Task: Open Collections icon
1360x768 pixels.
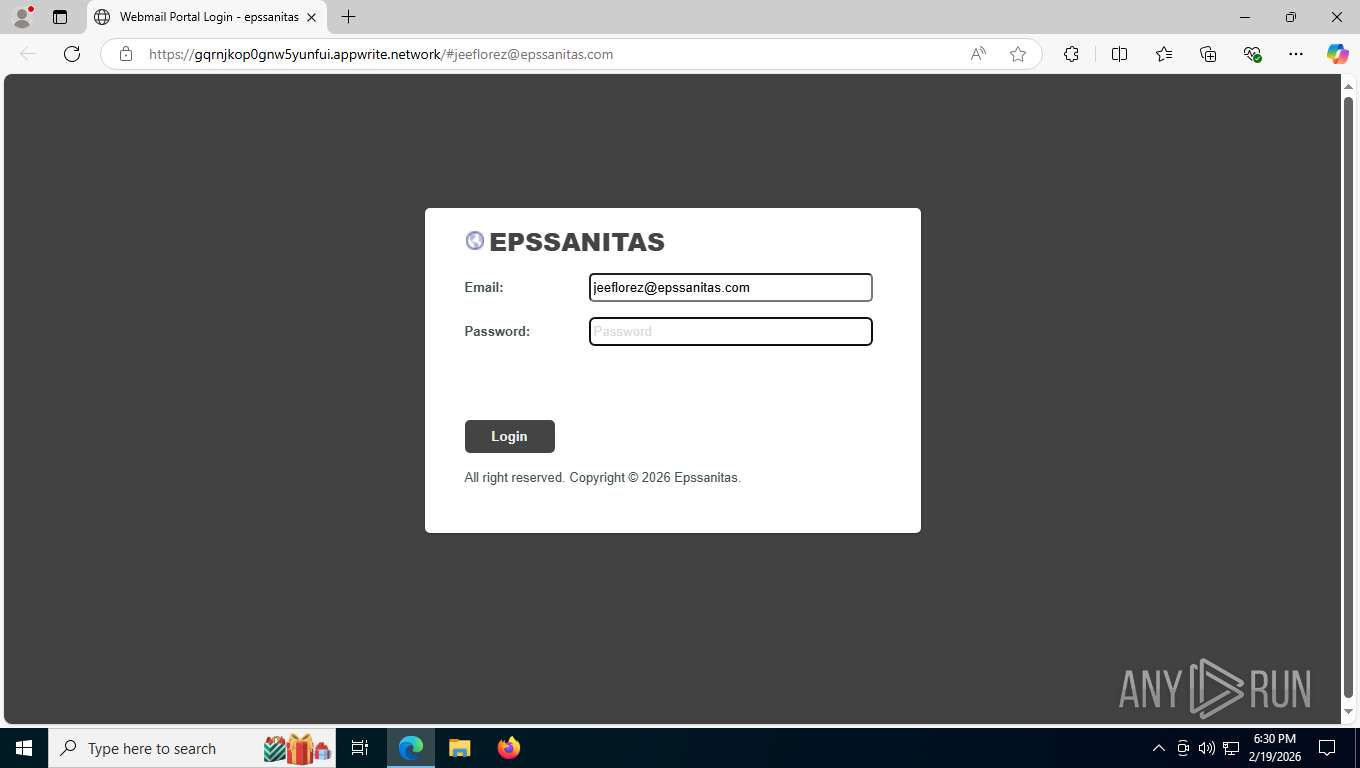Action: click(x=1208, y=54)
